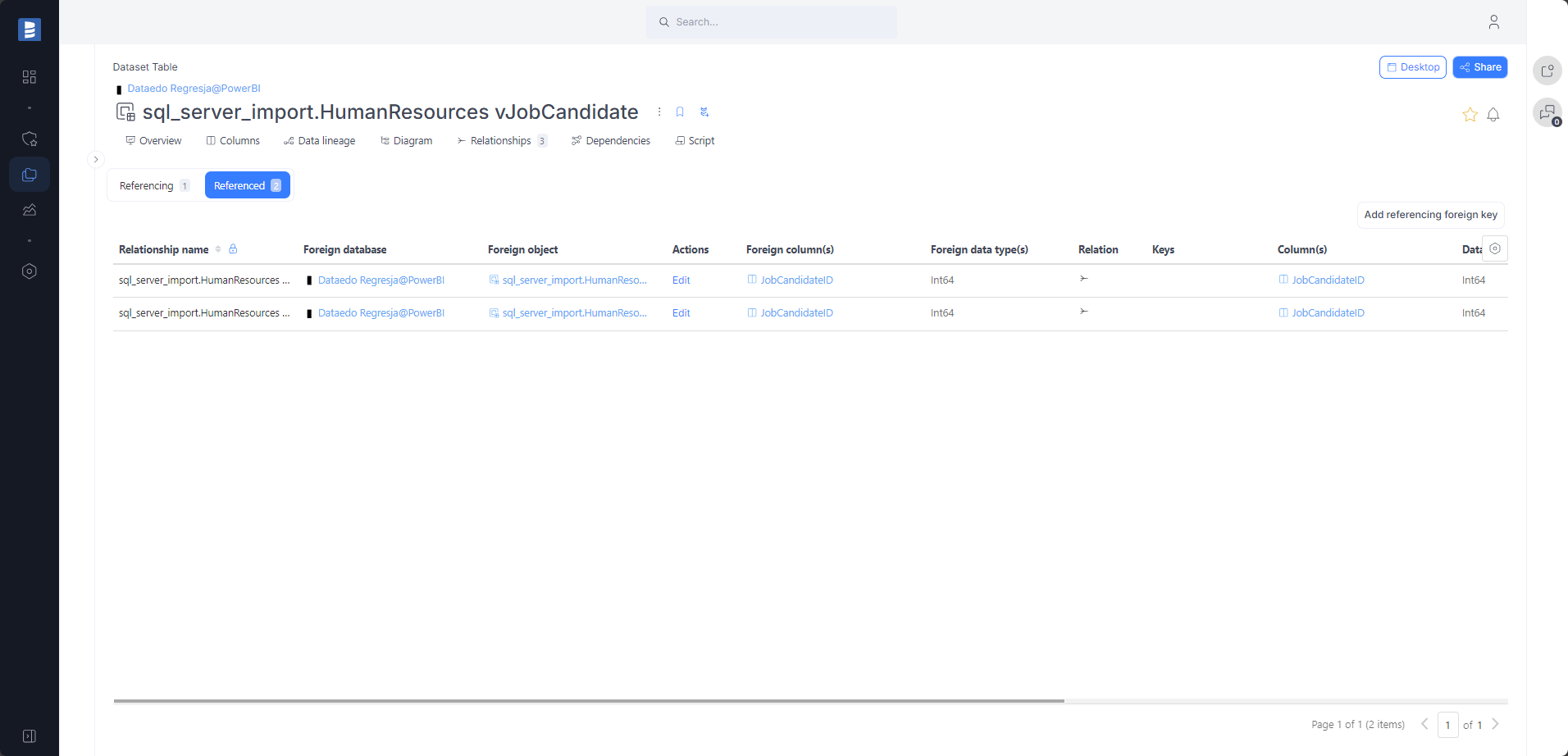Open second row Foreign database link
The height and width of the screenshot is (756, 1568).
click(x=381, y=313)
